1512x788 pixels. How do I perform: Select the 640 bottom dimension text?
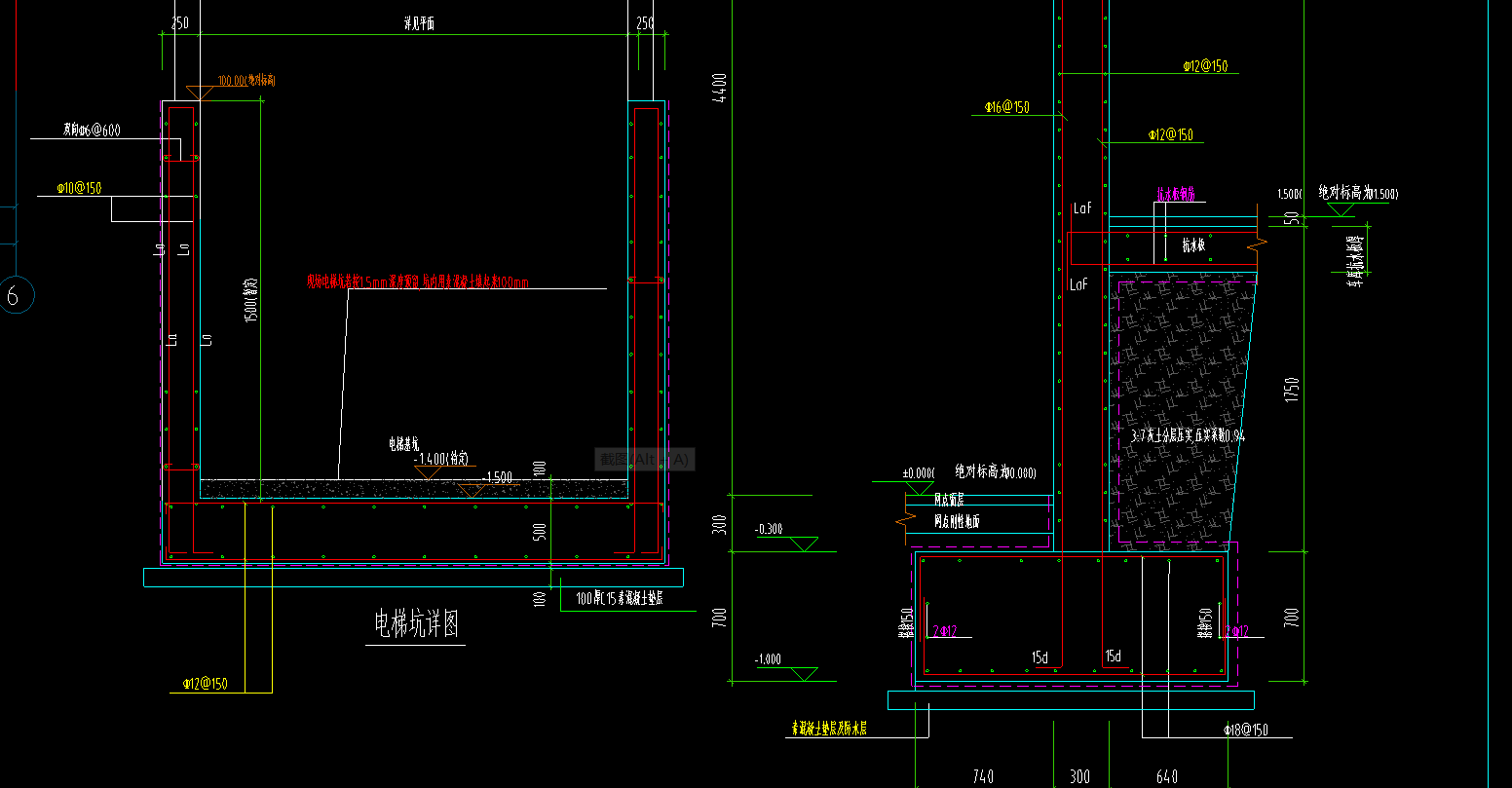(1167, 776)
